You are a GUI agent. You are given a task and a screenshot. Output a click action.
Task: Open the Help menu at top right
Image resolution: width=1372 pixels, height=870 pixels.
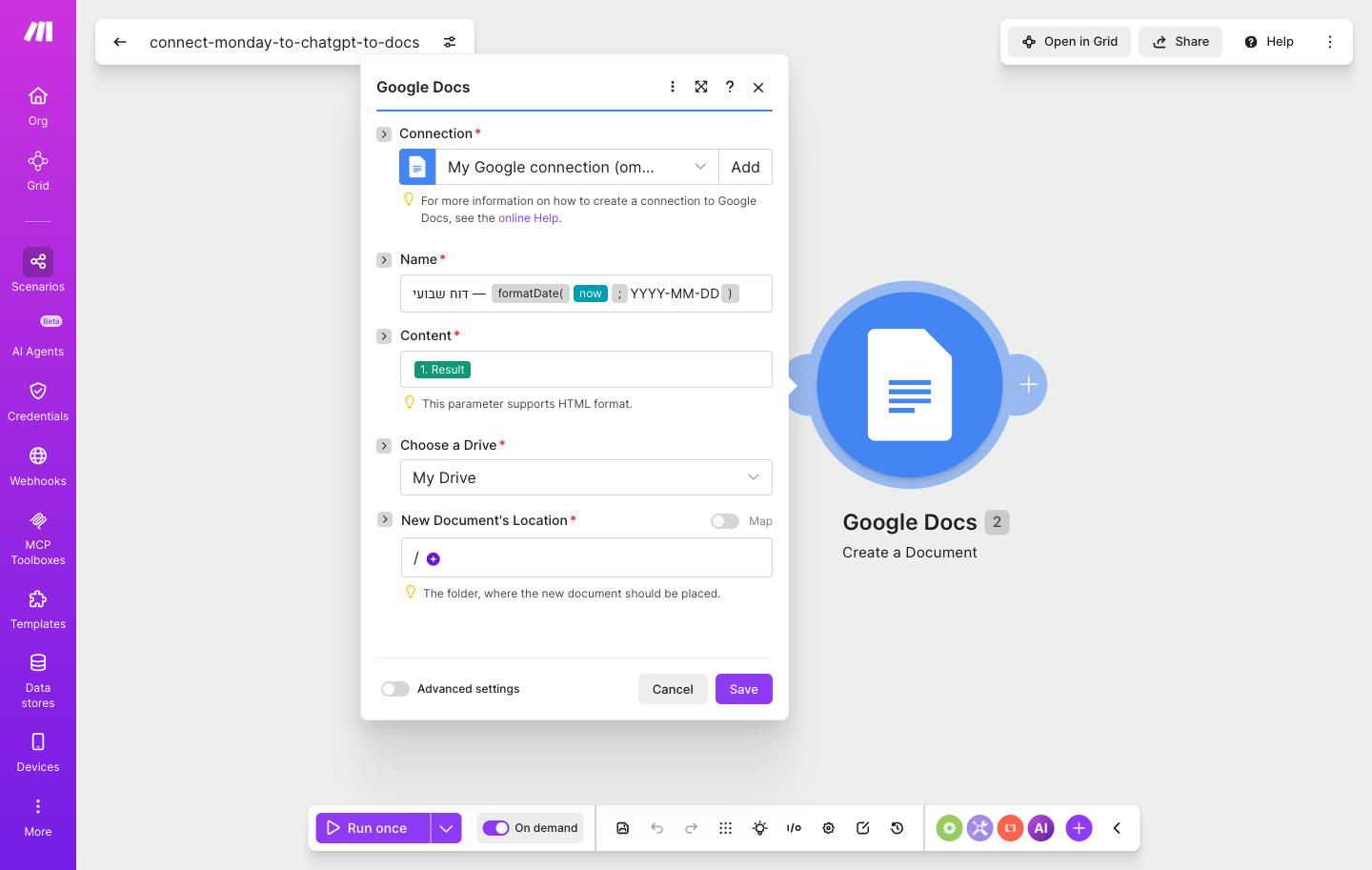(1269, 42)
